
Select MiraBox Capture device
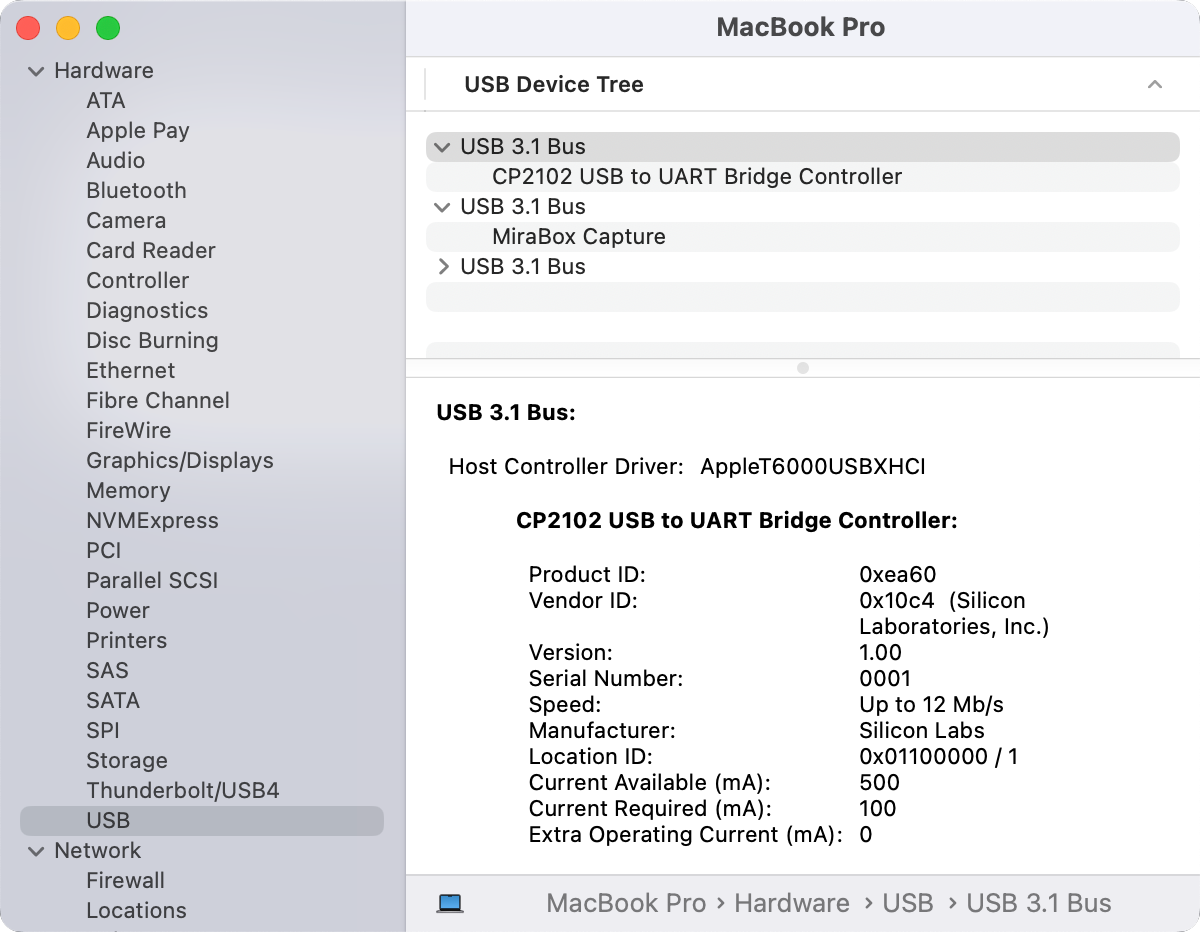tap(578, 237)
